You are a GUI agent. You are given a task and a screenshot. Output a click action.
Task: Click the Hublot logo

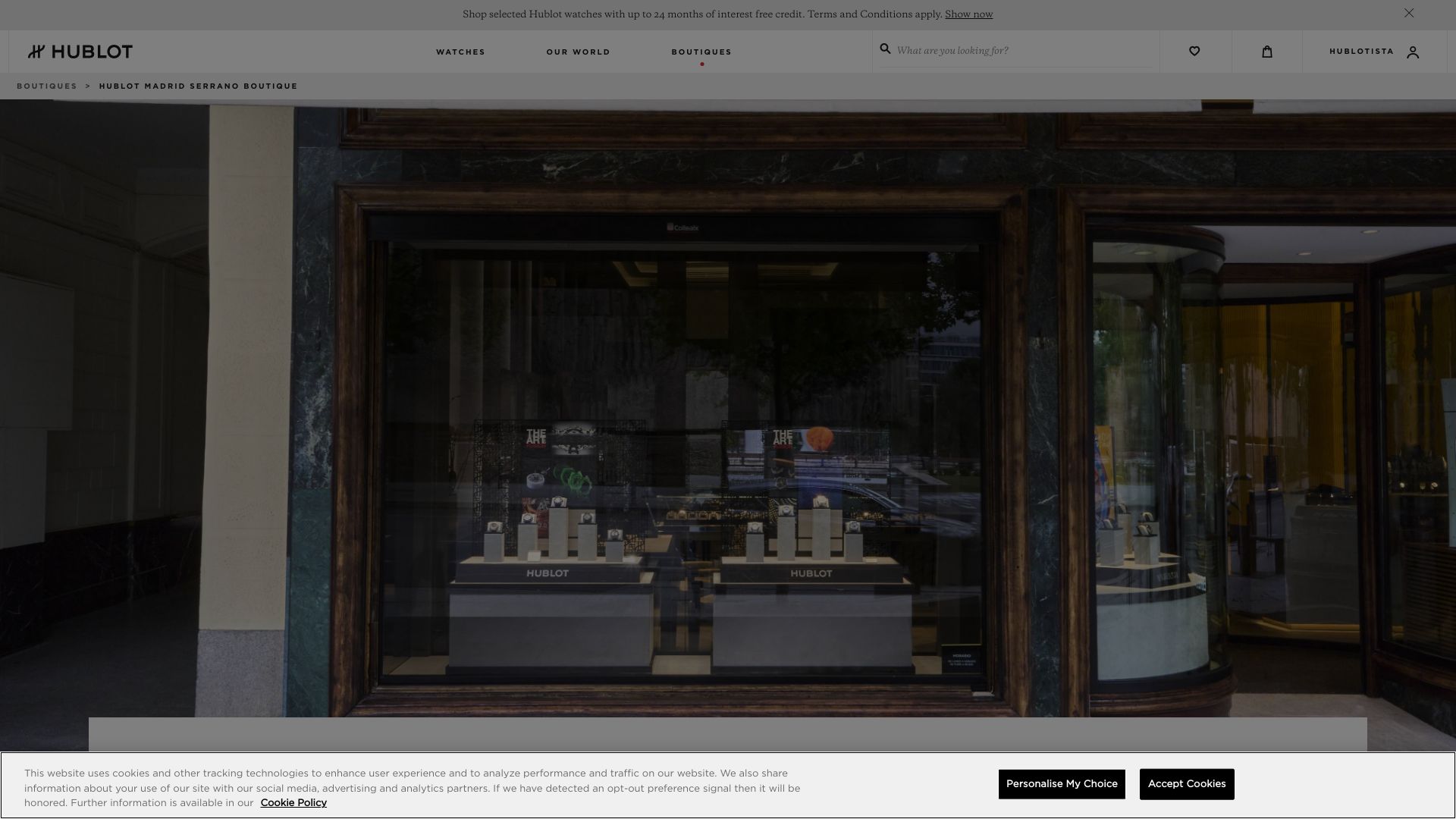80,52
